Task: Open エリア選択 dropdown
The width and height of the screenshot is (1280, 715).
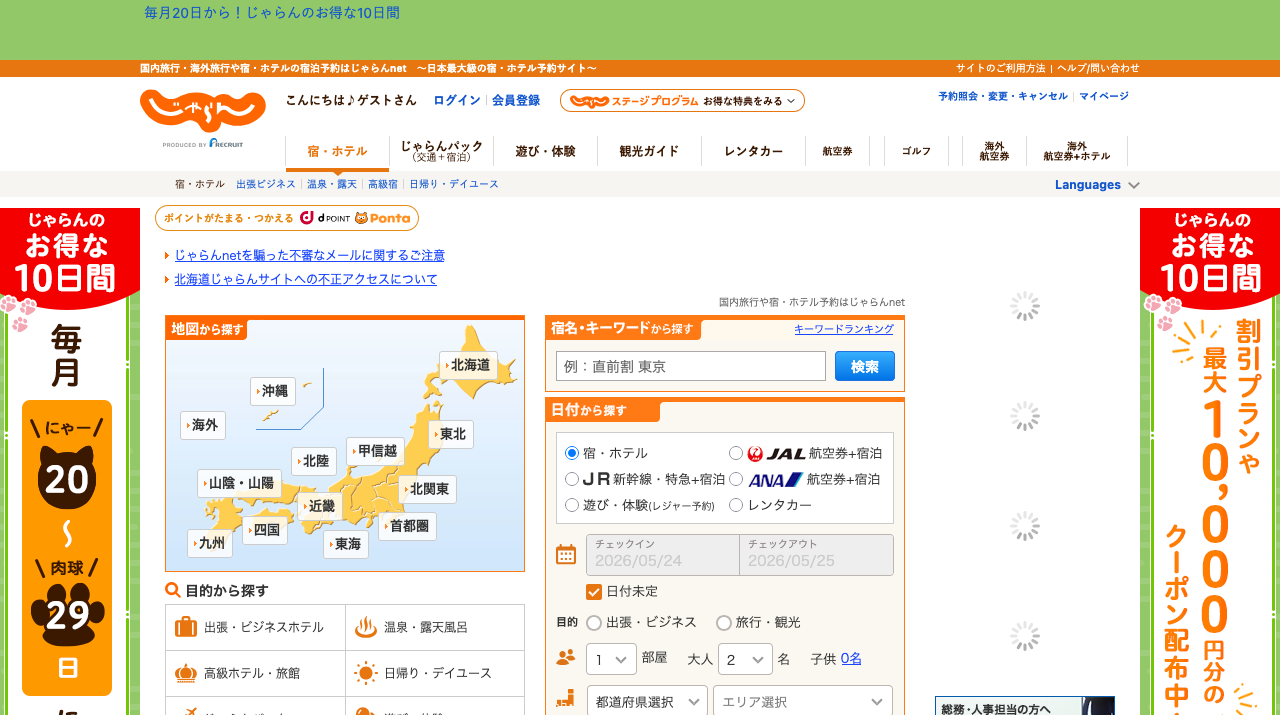Action: (803, 701)
